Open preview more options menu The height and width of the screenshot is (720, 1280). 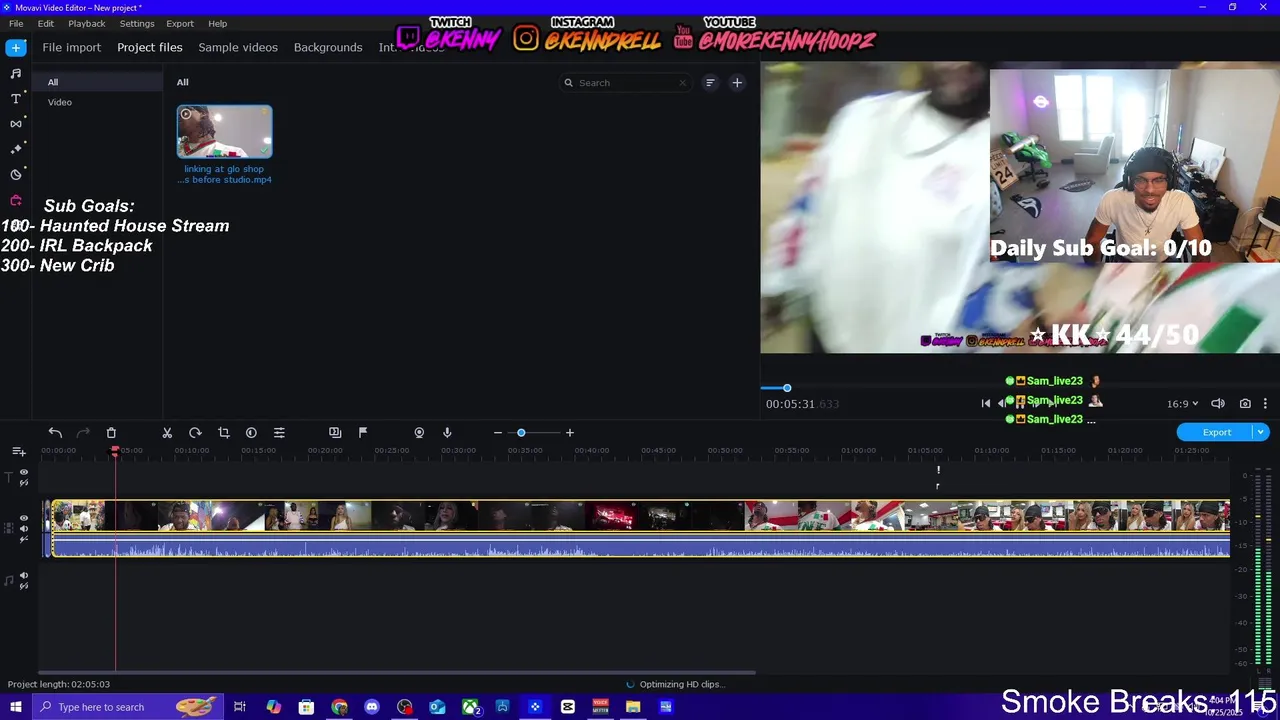(1265, 403)
